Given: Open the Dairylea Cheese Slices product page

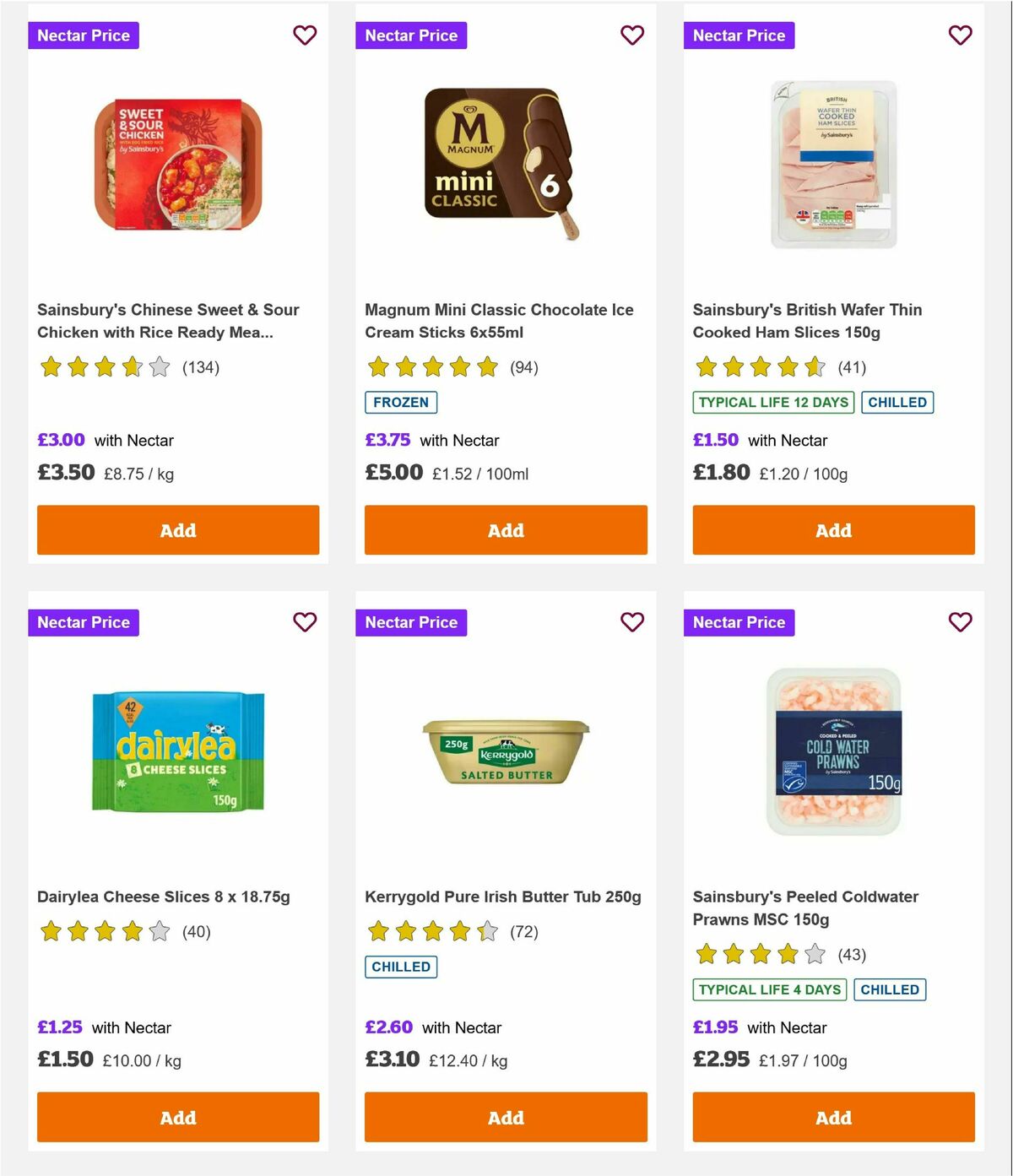Looking at the screenshot, I should [164, 897].
